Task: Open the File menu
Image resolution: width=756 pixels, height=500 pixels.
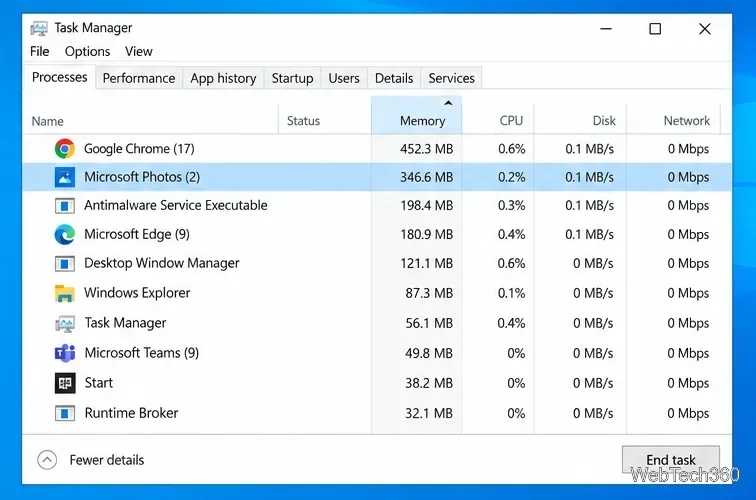Action: pos(40,51)
